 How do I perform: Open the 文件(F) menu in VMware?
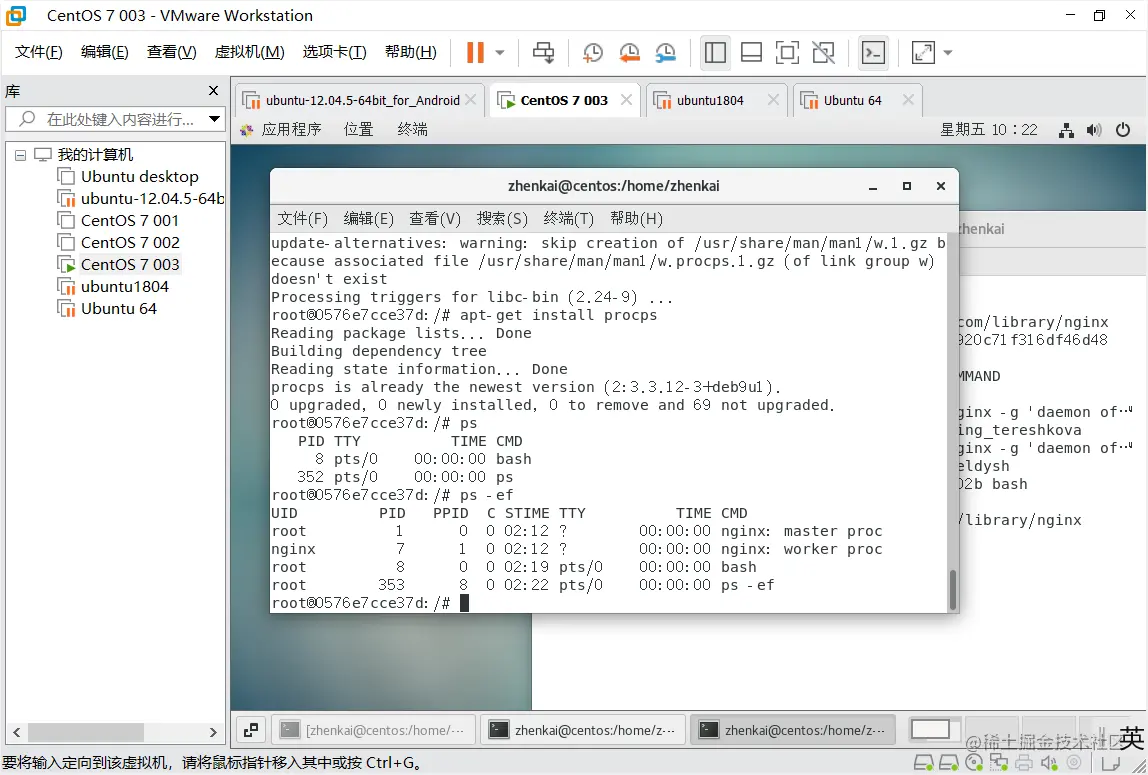coord(39,52)
